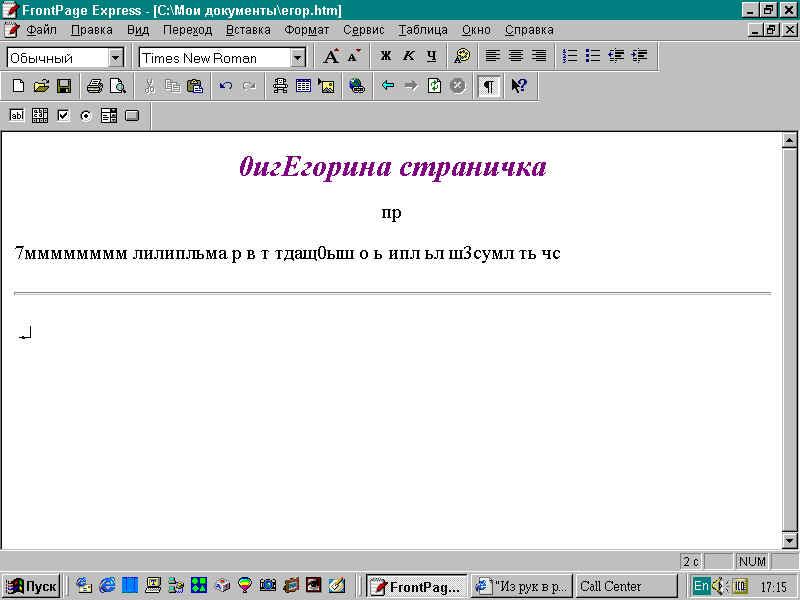The height and width of the screenshot is (600, 800).
Task: Insert a check box form field
Action: [63, 115]
